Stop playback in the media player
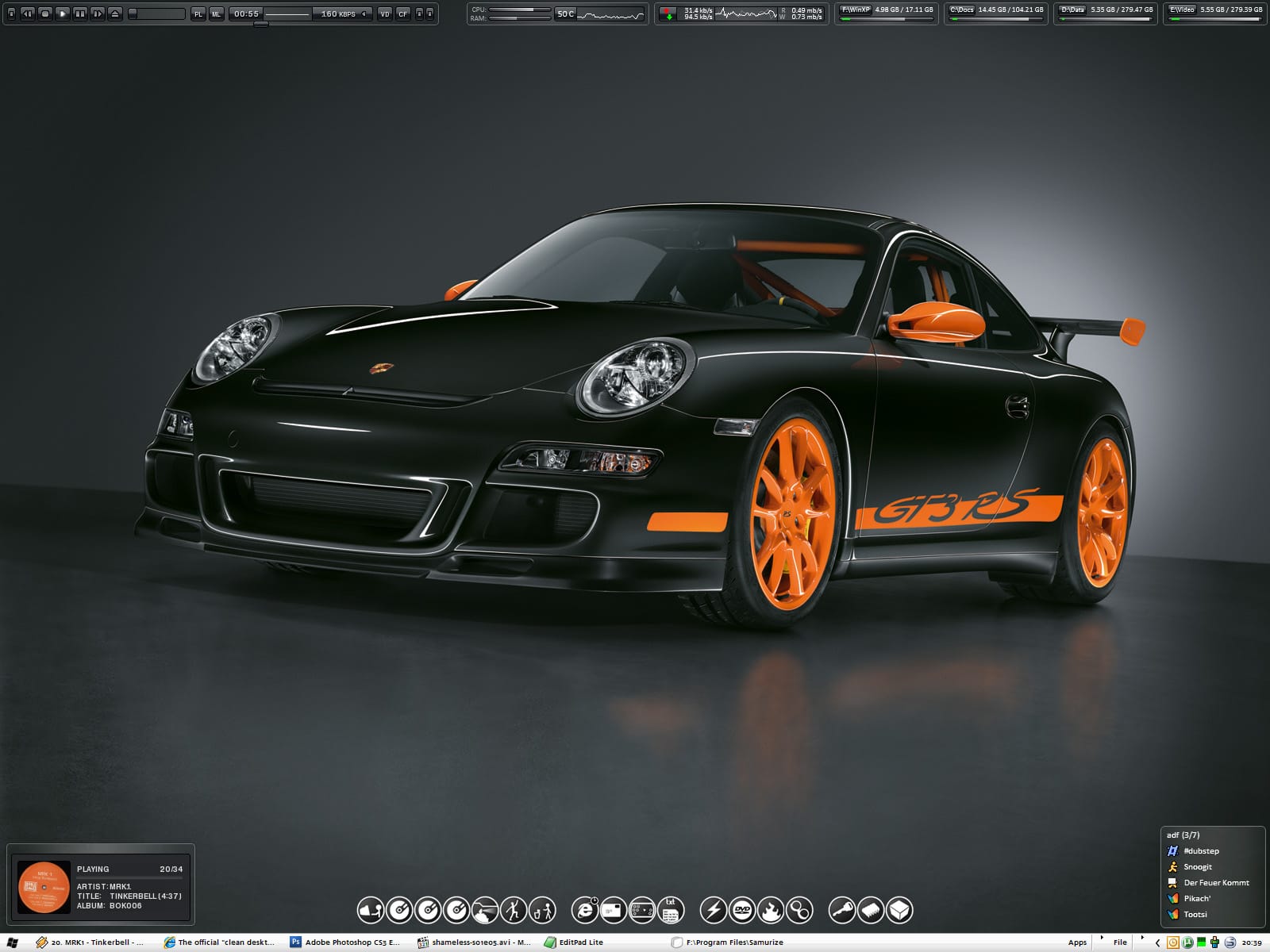Image resolution: width=1270 pixels, height=952 pixels. pos(45,13)
